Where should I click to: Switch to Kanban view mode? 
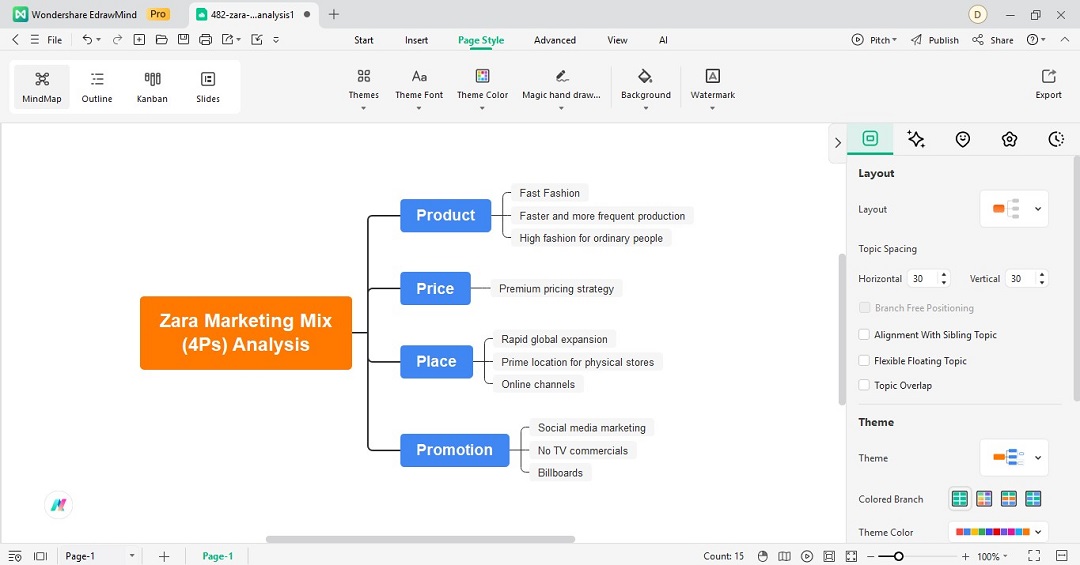tap(152, 87)
